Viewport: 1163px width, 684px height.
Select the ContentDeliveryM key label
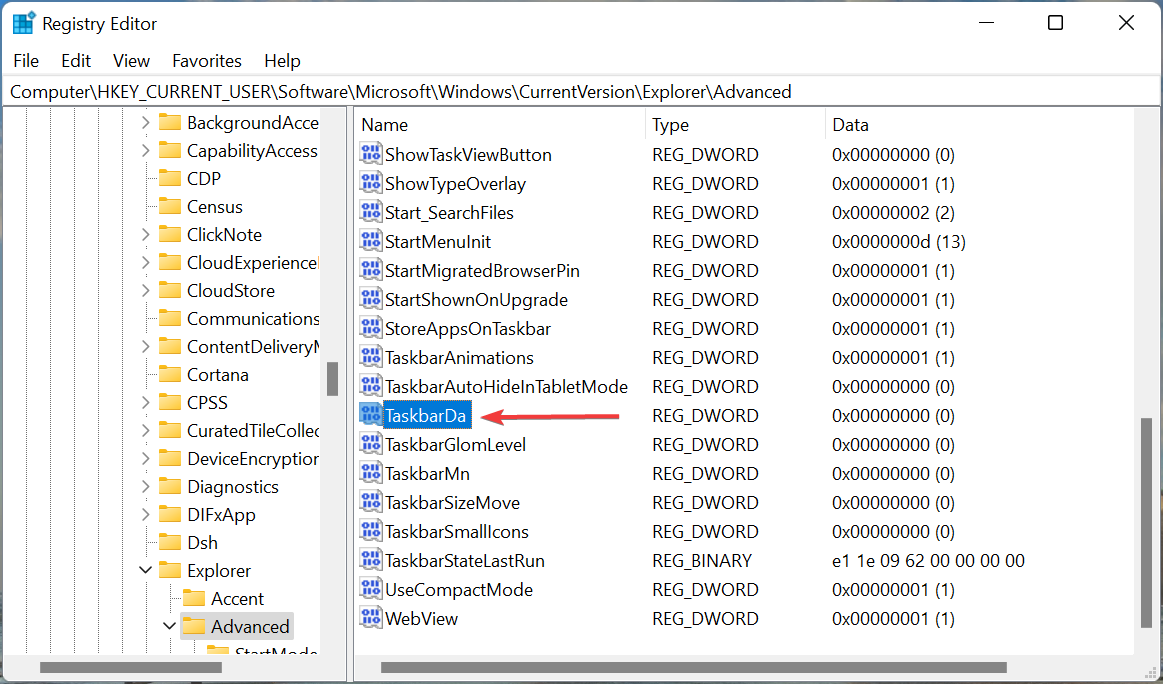[253, 346]
